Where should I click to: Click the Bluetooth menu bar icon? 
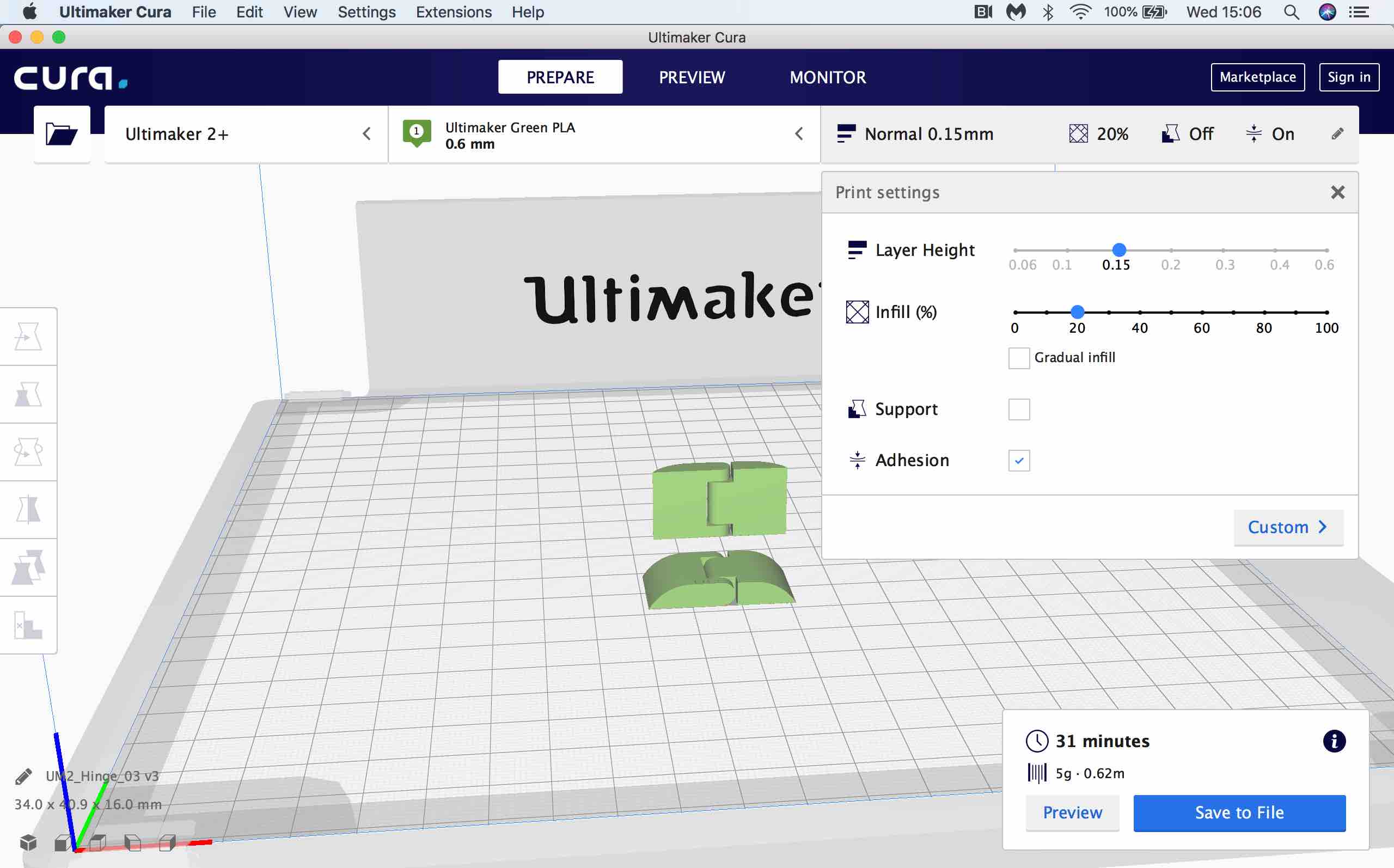1048,12
